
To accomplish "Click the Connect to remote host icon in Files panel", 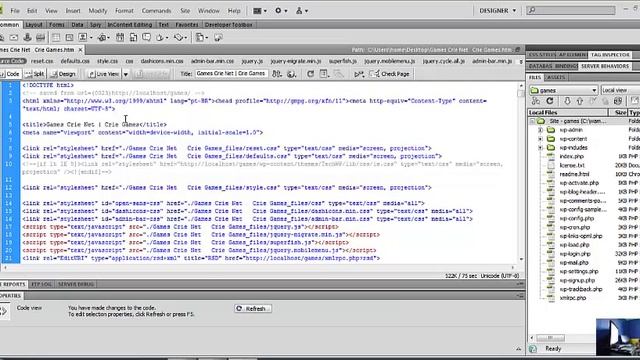I will [536, 101].
